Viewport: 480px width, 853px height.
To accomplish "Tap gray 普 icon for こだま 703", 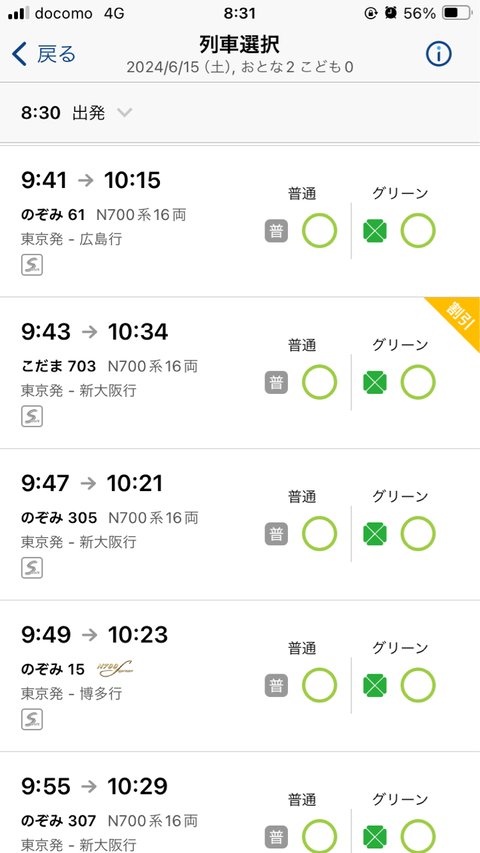I will [x=276, y=383].
